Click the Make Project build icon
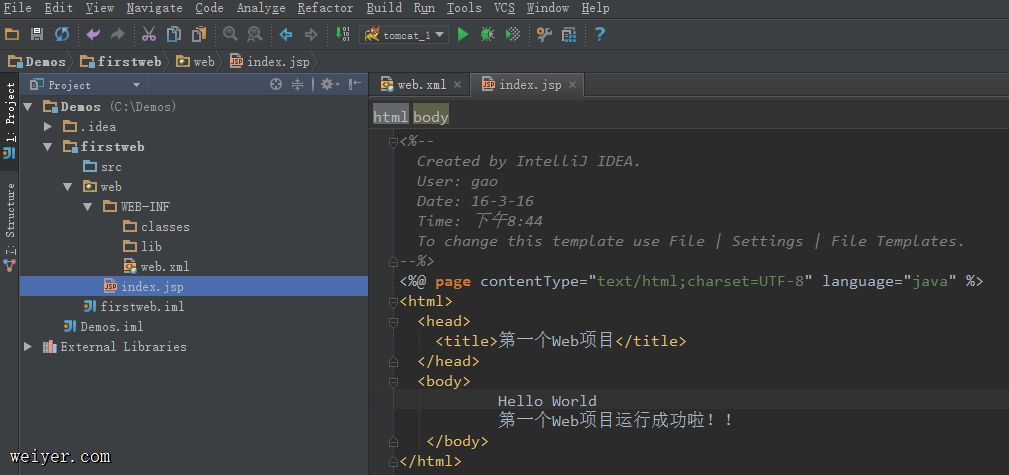This screenshot has width=1009, height=475. pyautogui.click(x=343, y=34)
